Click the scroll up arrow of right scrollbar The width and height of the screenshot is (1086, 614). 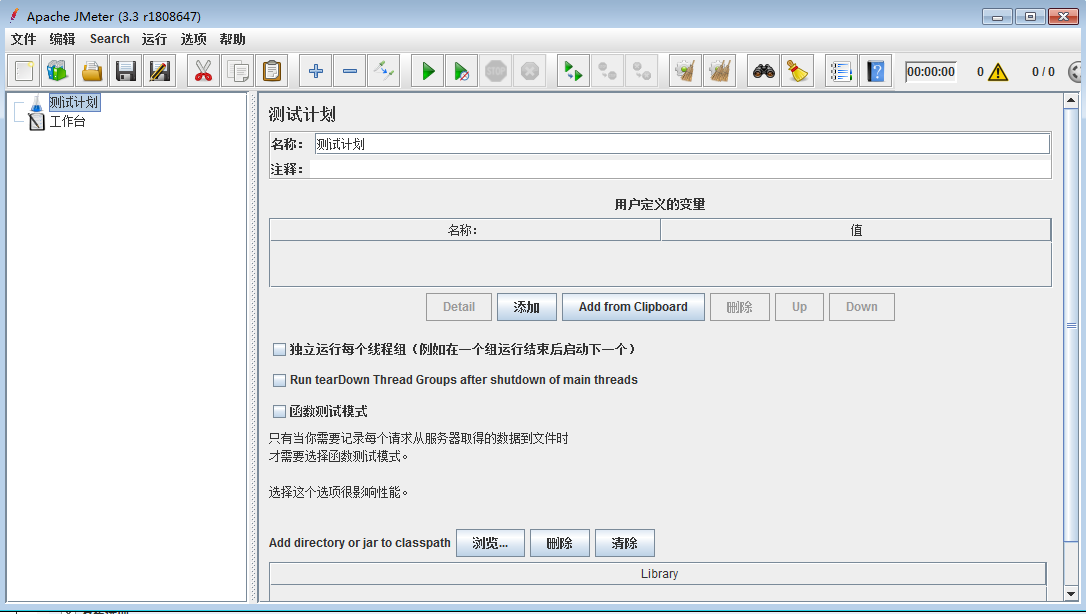(x=1071, y=100)
